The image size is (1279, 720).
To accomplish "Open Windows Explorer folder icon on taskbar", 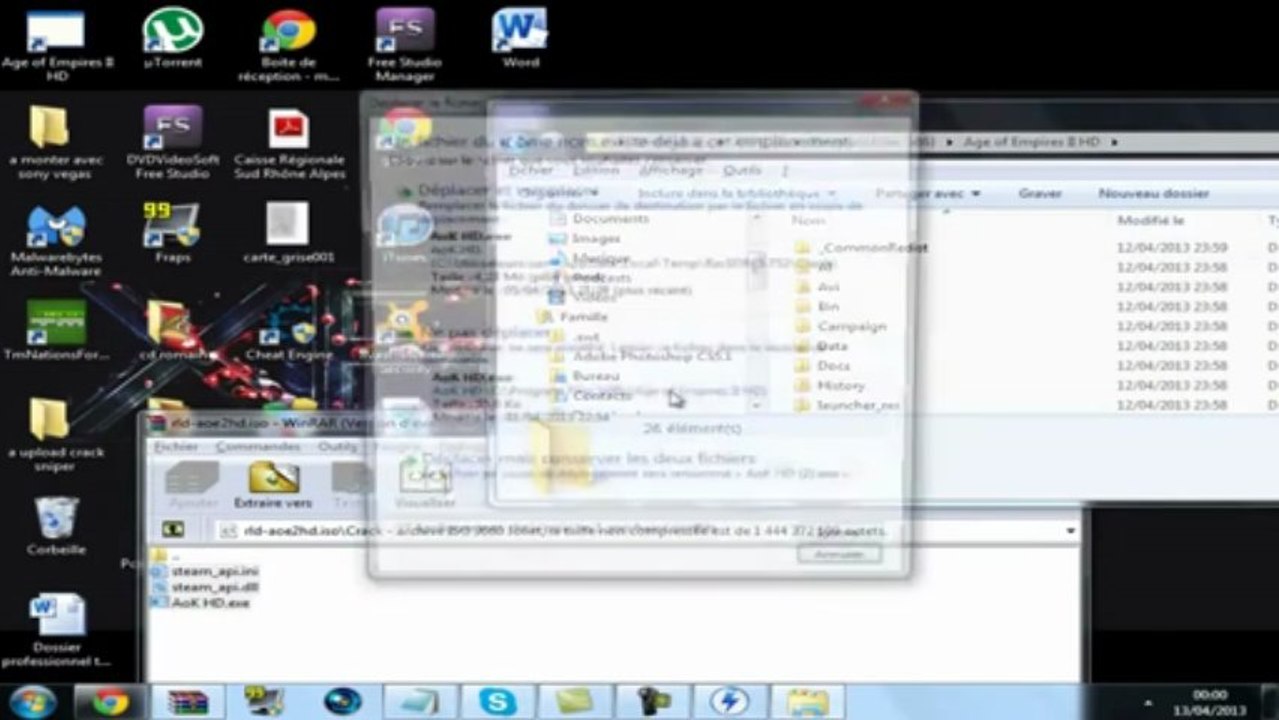I will [x=806, y=702].
